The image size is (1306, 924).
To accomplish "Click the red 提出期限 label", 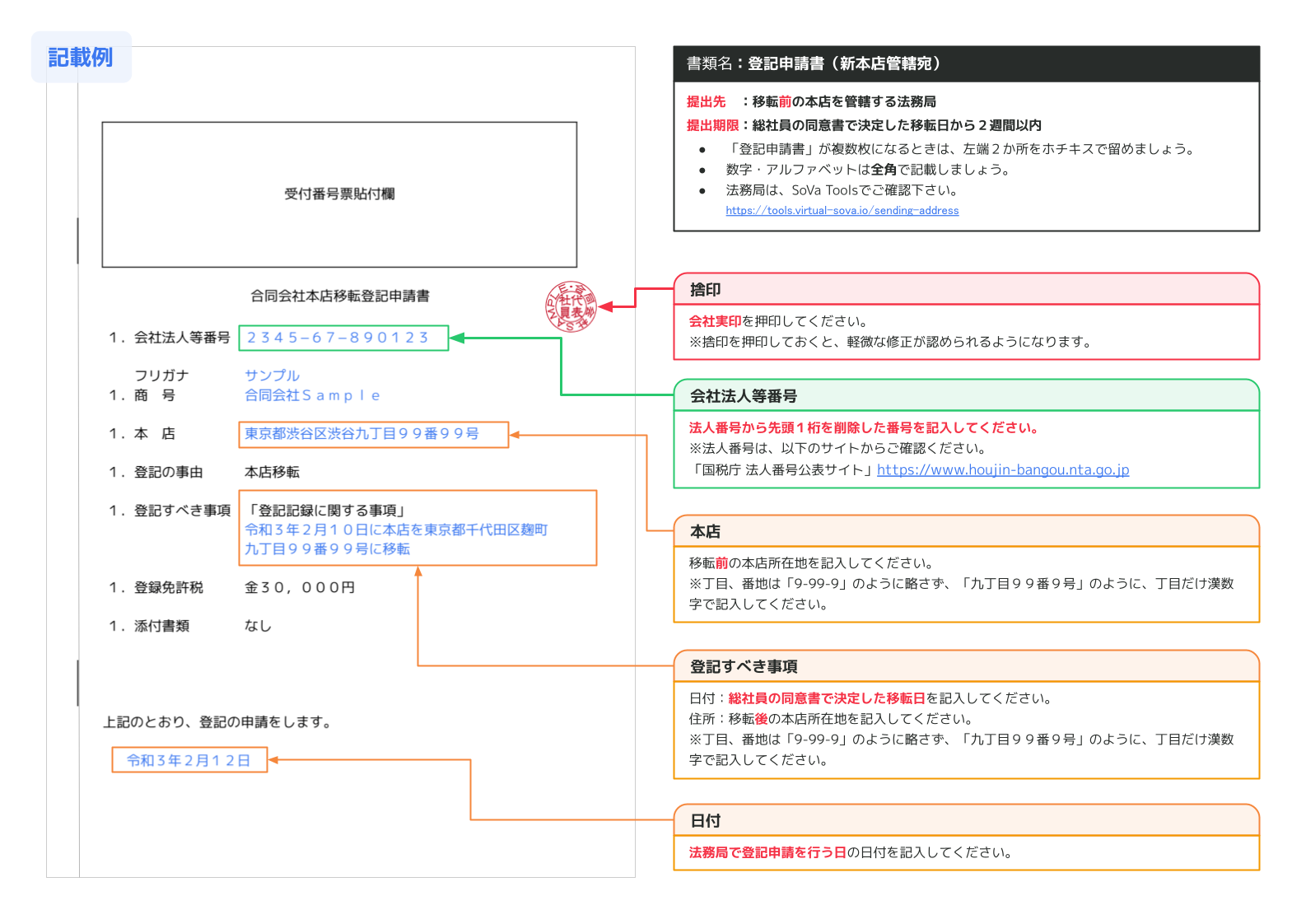I will (713, 125).
